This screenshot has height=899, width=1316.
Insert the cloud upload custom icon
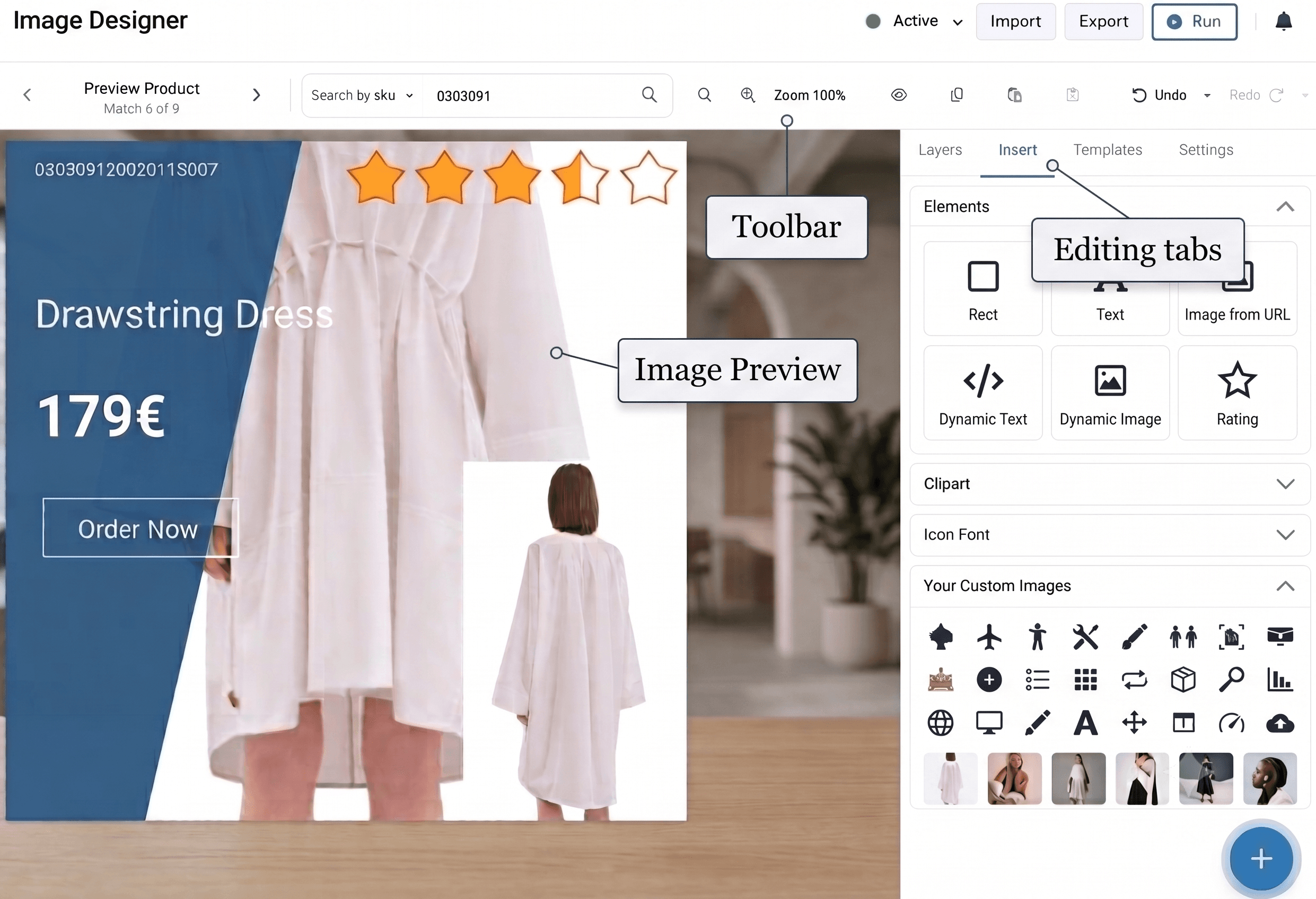click(1280, 723)
